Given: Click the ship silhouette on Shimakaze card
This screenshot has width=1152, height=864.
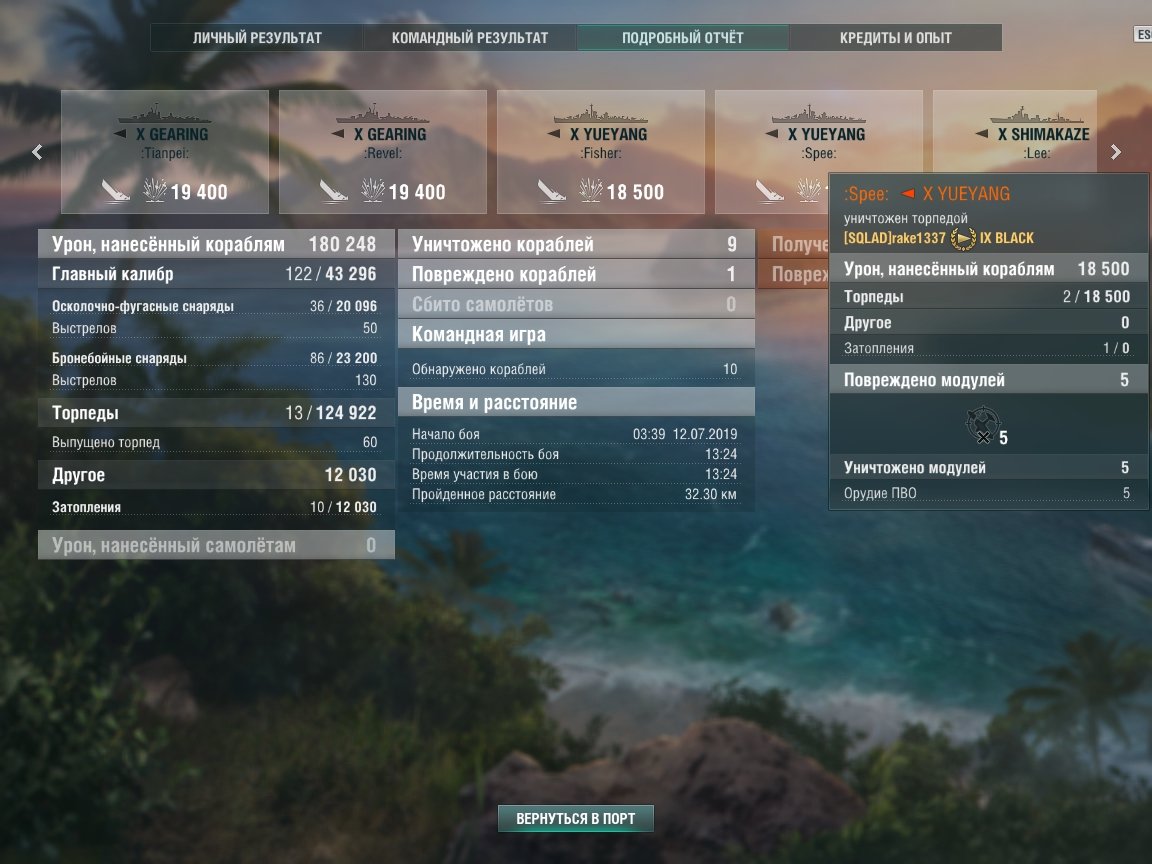Looking at the screenshot, I should tap(1036, 115).
